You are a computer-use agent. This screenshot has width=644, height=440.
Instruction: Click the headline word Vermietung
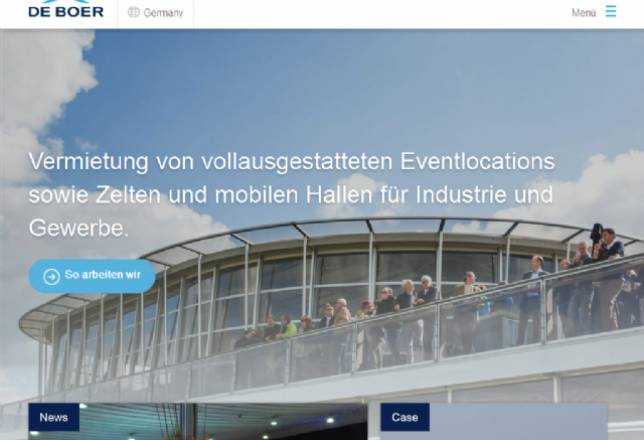pyautogui.click(x=88, y=161)
